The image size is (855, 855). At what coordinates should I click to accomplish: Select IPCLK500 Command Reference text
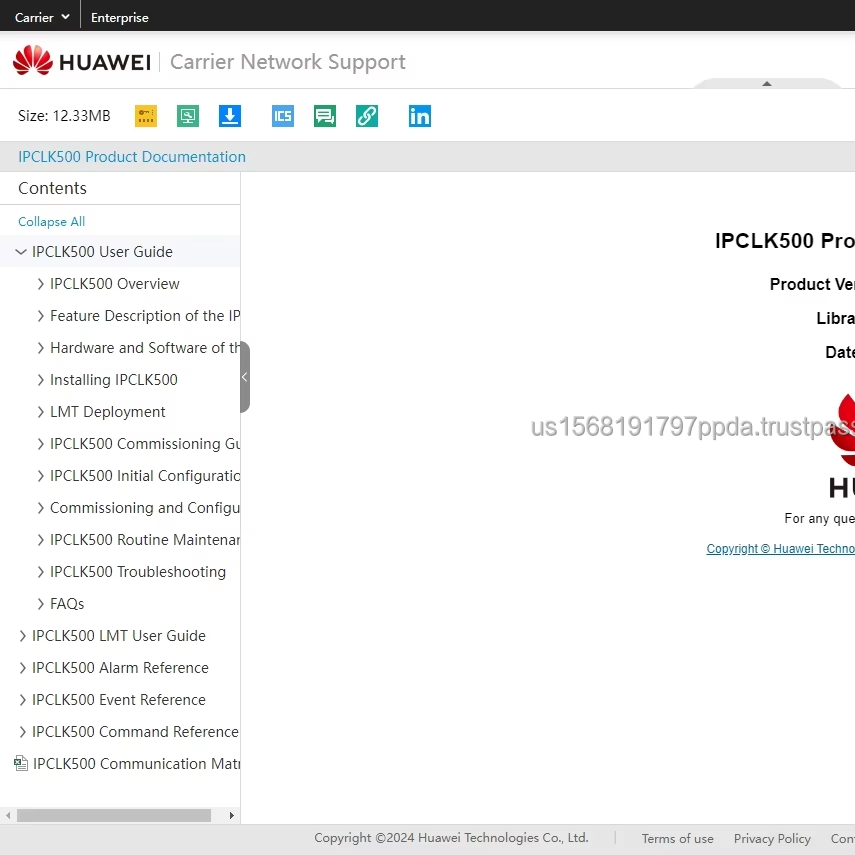click(135, 732)
